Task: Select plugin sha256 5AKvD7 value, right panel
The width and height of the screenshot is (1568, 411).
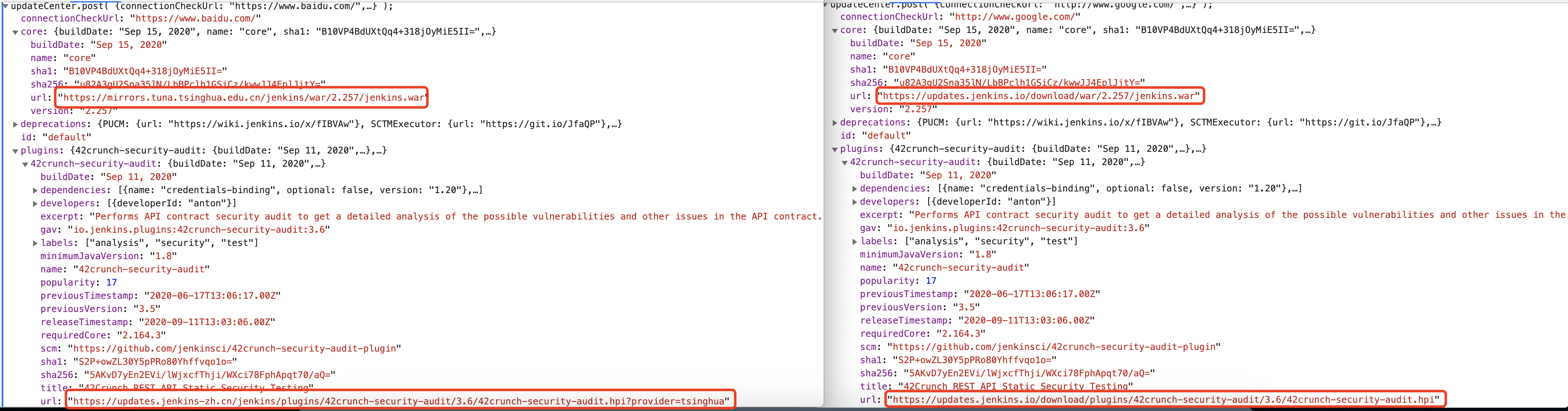Action: (x=1029, y=373)
